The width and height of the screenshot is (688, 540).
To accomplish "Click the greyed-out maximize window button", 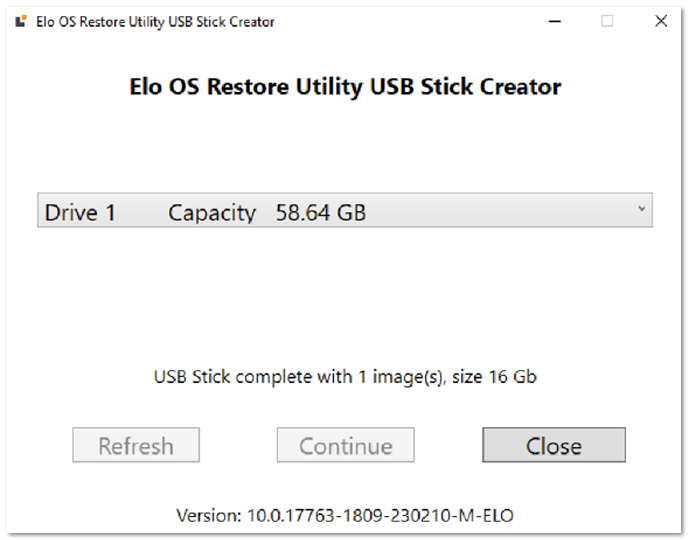I will click(x=607, y=21).
